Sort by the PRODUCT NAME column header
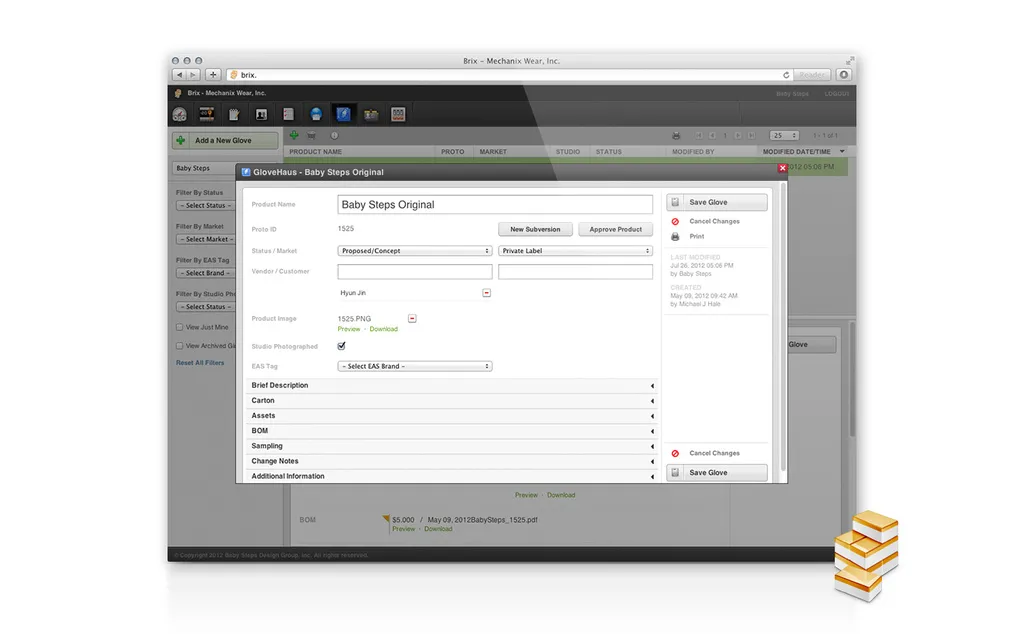The height and width of the screenshot is (634, 1024). point(315,151)
